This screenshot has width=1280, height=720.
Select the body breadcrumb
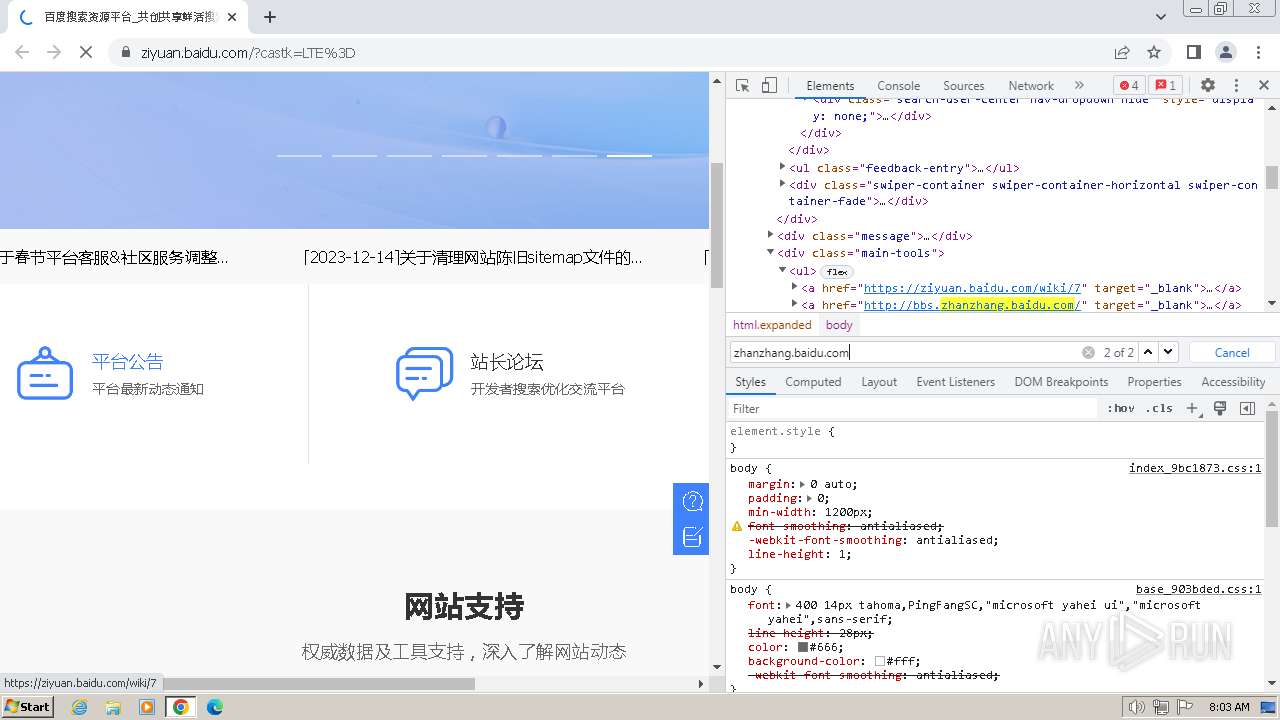coord(839,325)
